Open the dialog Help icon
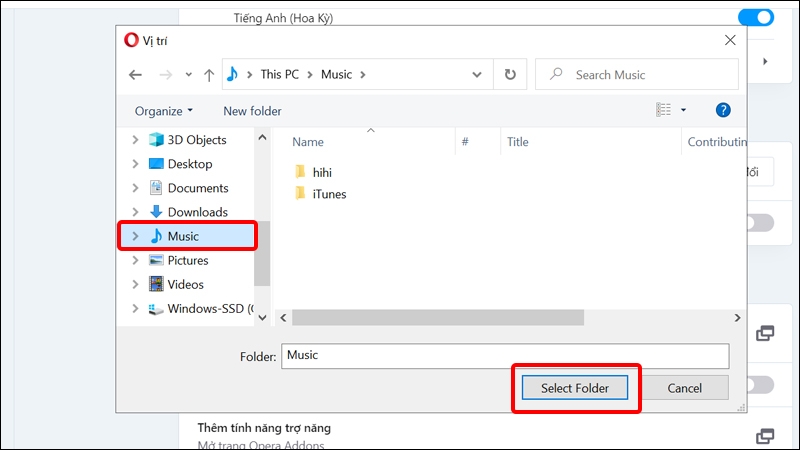This screenshot has height=450, width=800. tap(723, 111)
